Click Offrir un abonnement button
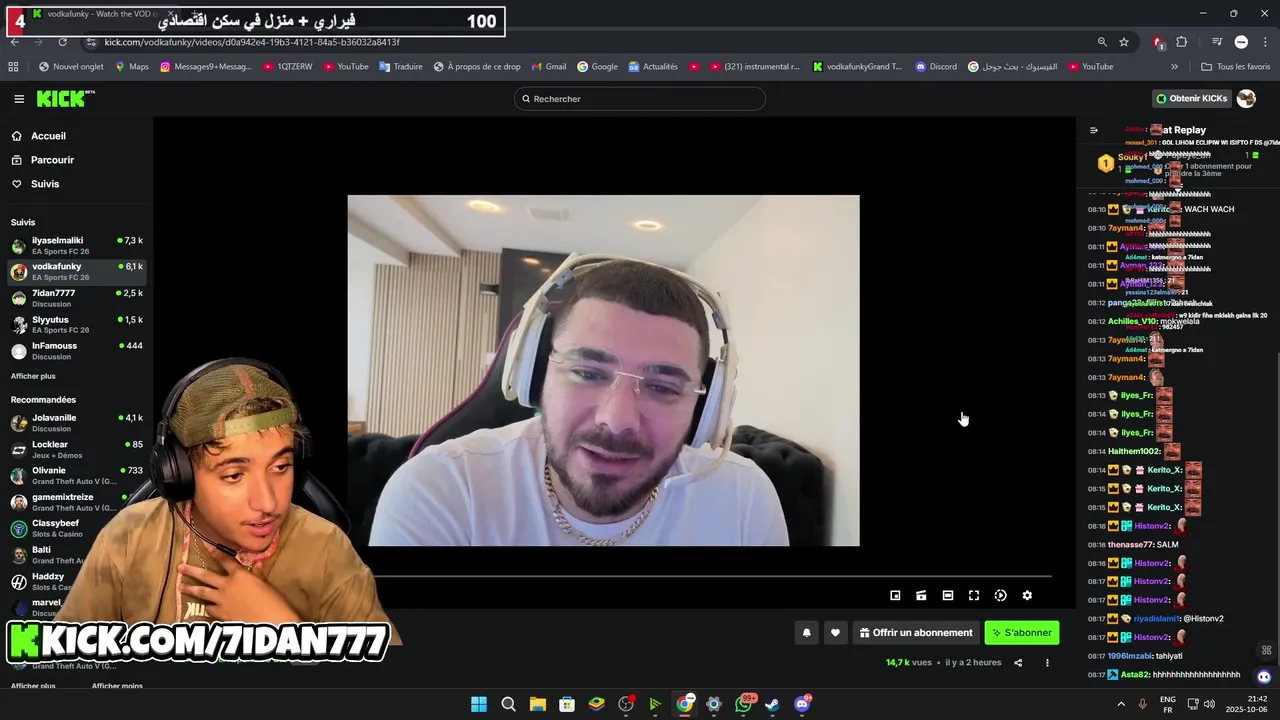1280x720 pixels. (x=916, y=632)
